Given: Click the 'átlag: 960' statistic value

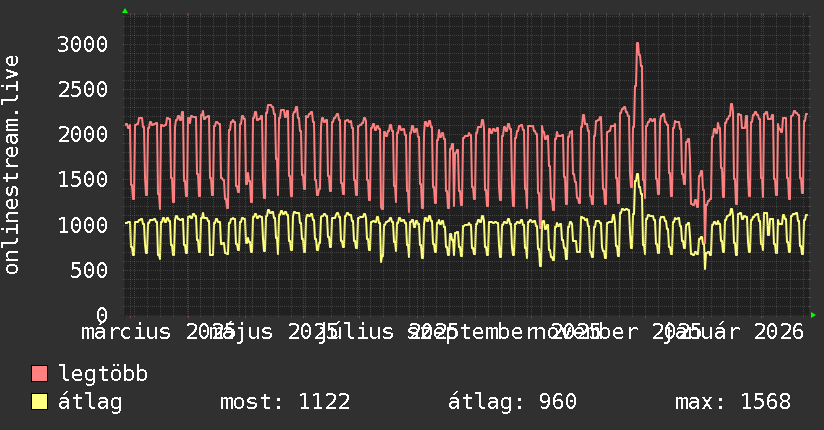Looking at the screenshot, I should (x=512, y=402).
